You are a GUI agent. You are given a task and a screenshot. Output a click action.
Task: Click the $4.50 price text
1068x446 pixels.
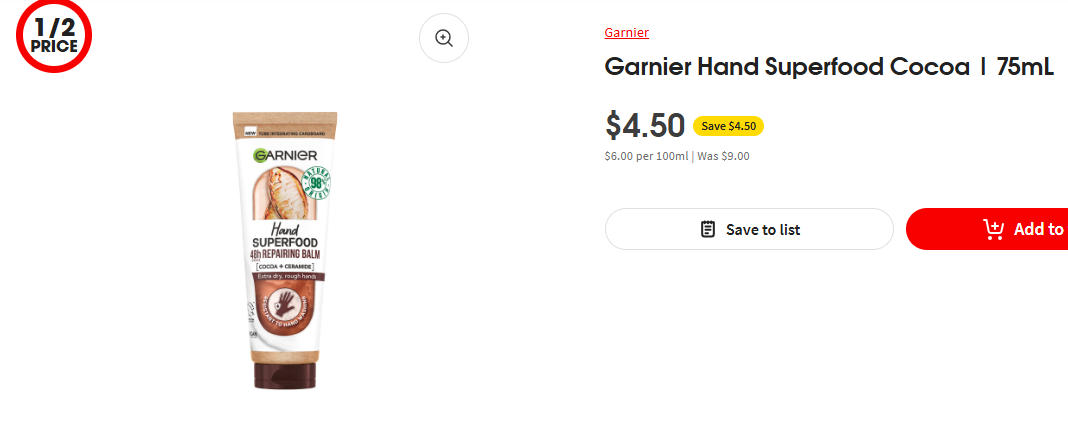tap(645, 125)
